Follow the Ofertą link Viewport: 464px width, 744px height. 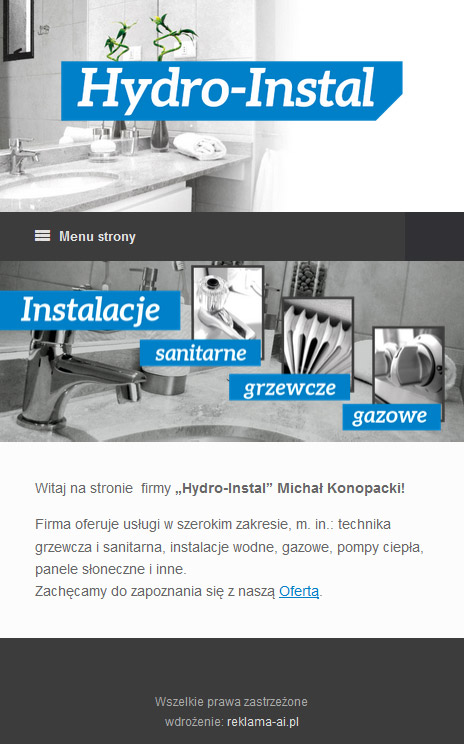299,591
